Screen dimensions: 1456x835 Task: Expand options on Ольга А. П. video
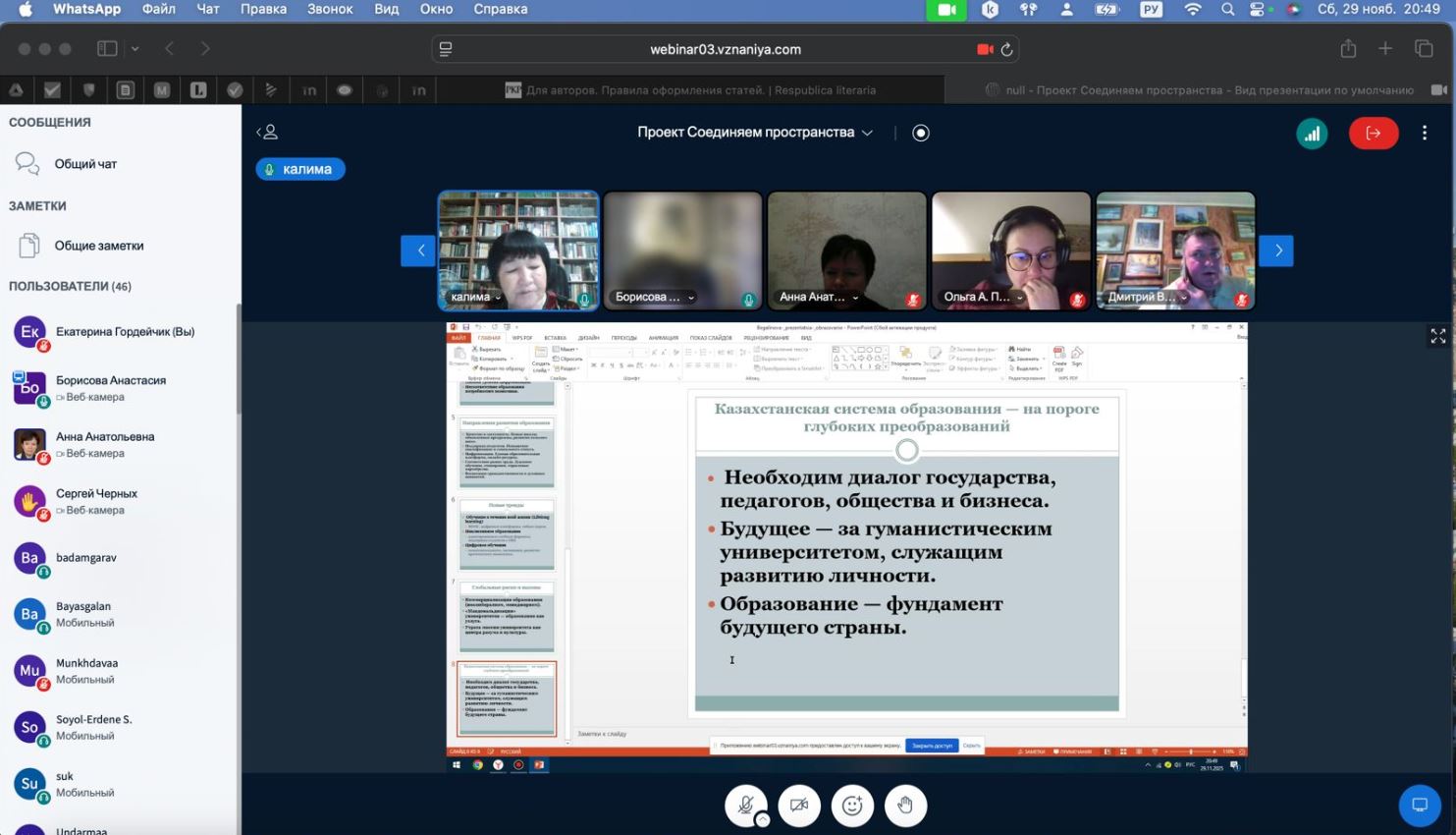tap(1019, 298)
